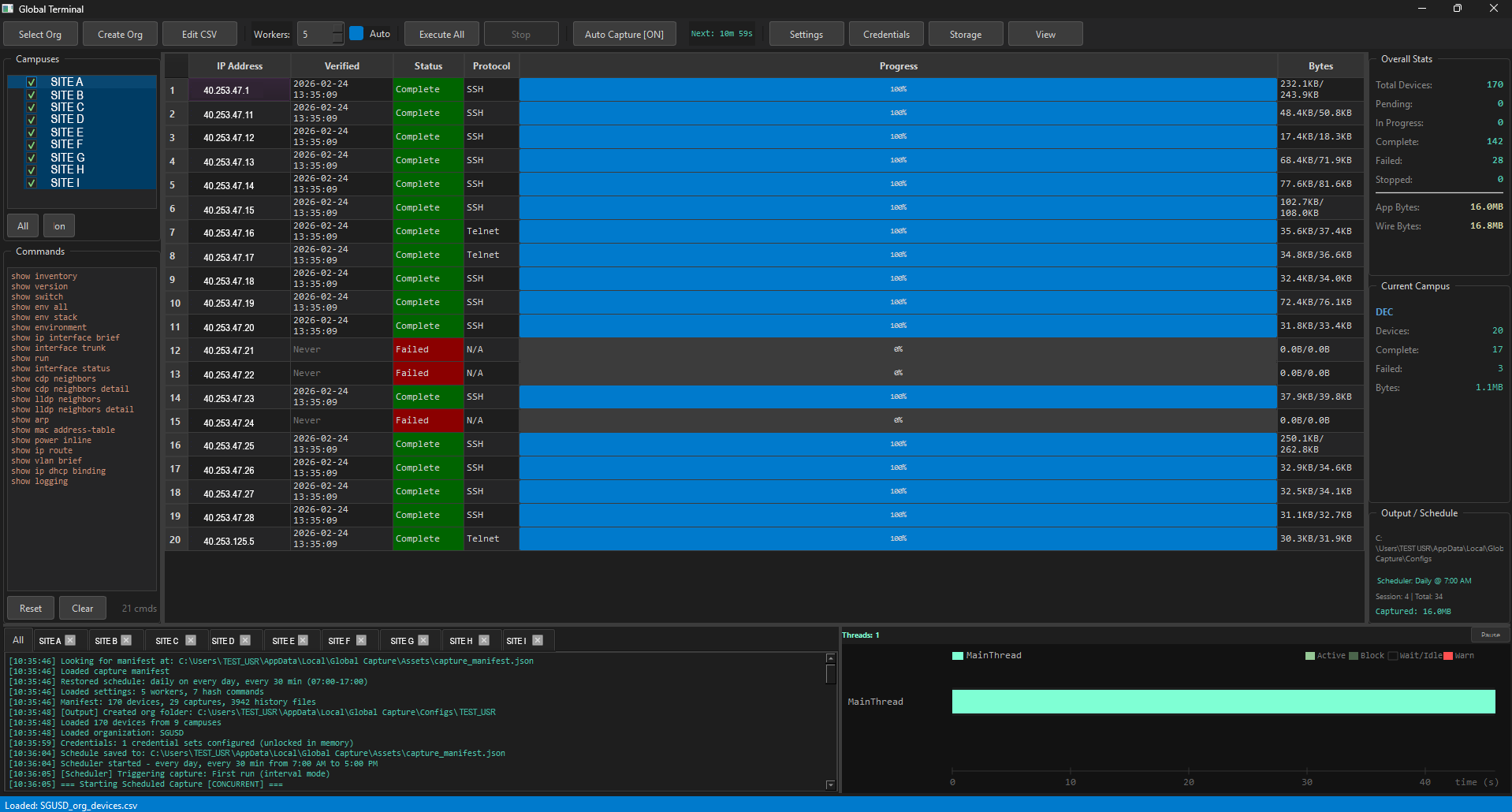The height and width of the screenshot is (812, 1512).
Task: Disable the Auto Capture [ON] toggle
Action: [624, 33]
